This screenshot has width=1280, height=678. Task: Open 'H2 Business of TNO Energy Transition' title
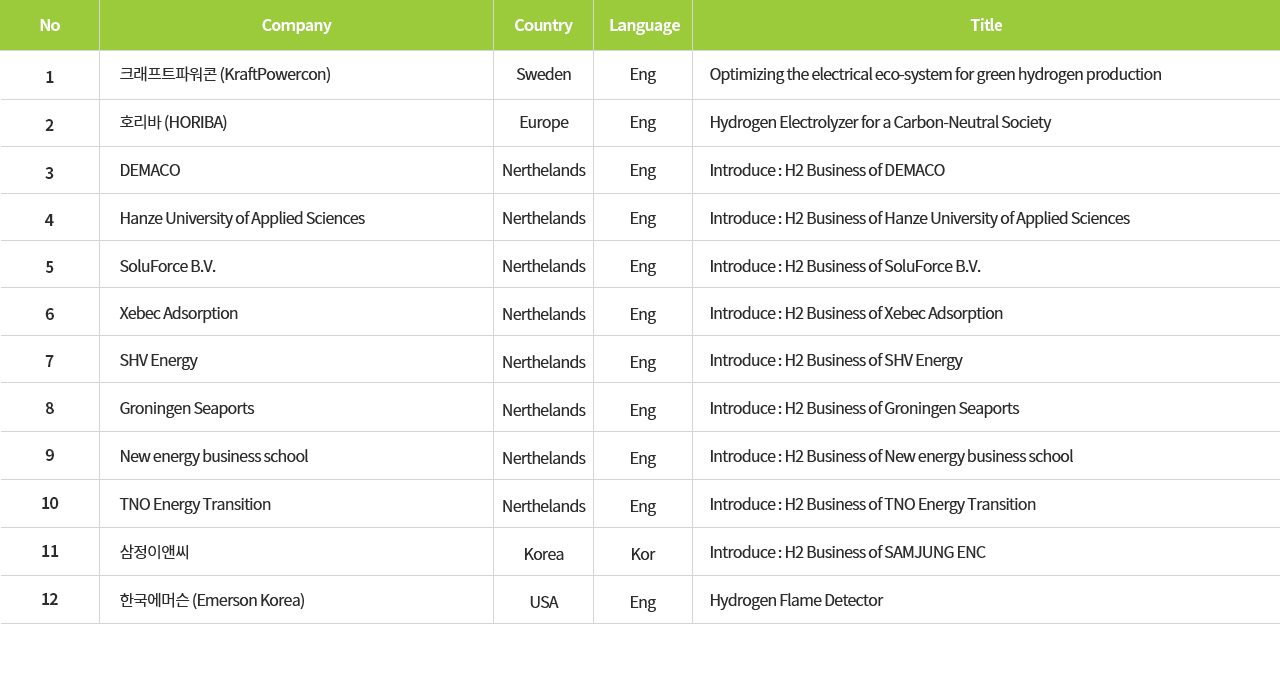[872, 504]
